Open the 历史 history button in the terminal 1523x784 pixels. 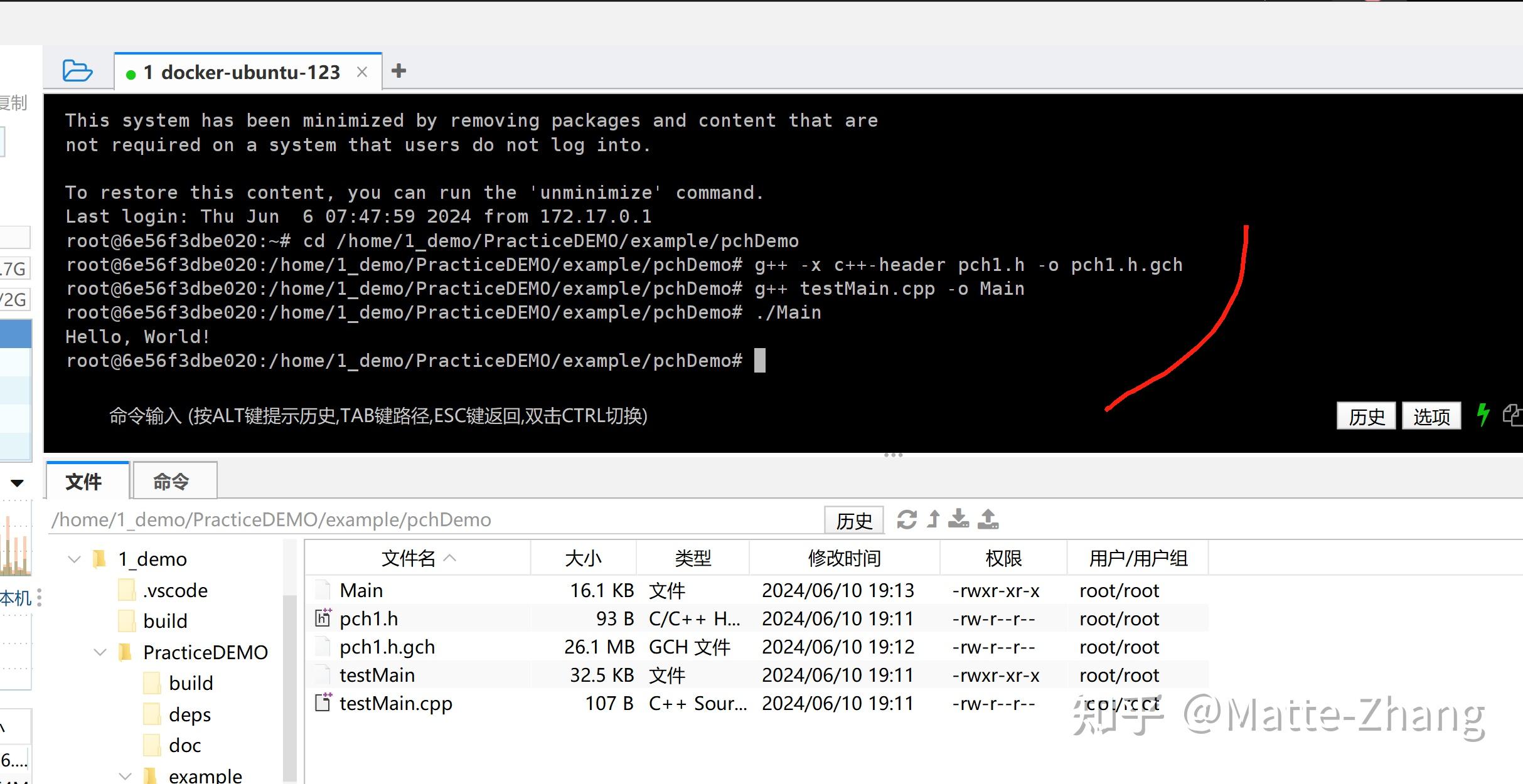coord(1365,415)
